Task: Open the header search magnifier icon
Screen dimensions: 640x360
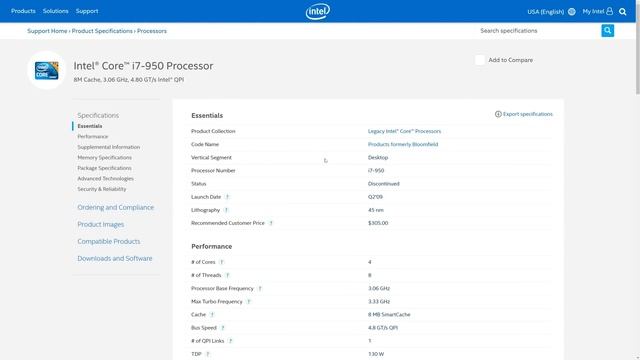Action: point(622,11)
